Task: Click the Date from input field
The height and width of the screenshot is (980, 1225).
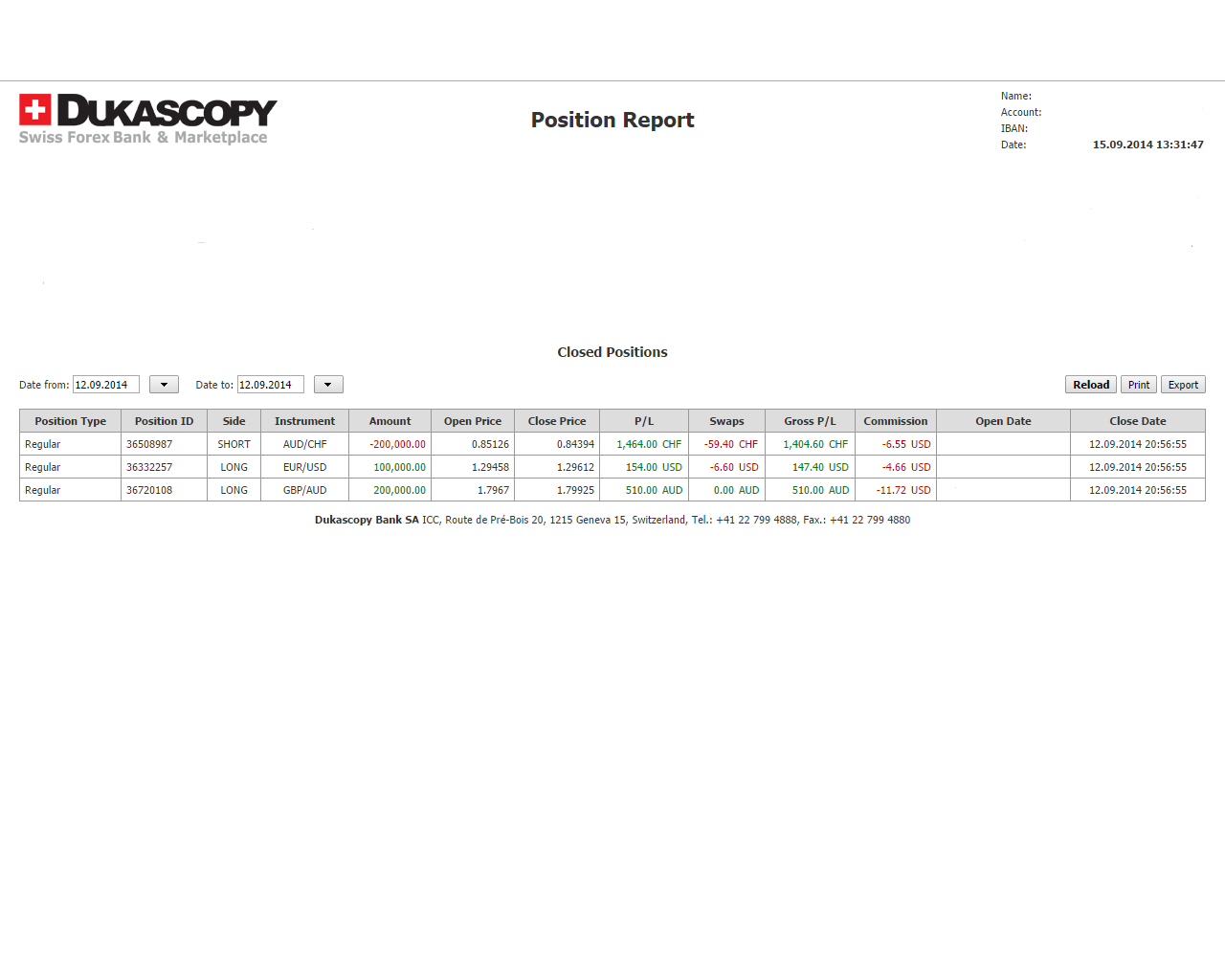Action: point(106,385)
